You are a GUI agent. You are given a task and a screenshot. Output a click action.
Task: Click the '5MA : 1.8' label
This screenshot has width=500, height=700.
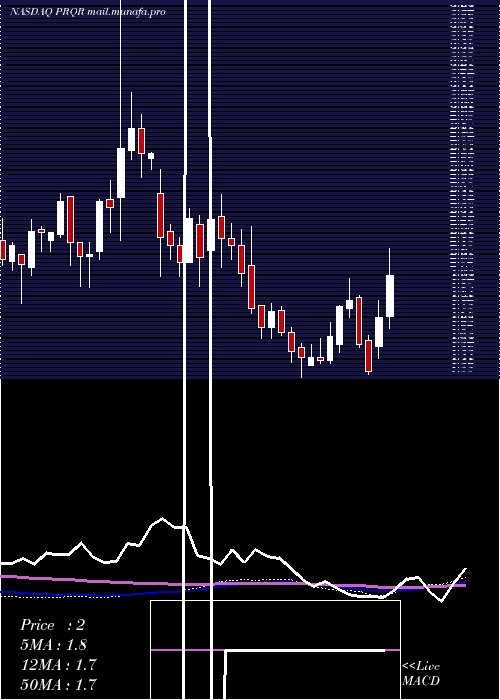tap(54, 645)
